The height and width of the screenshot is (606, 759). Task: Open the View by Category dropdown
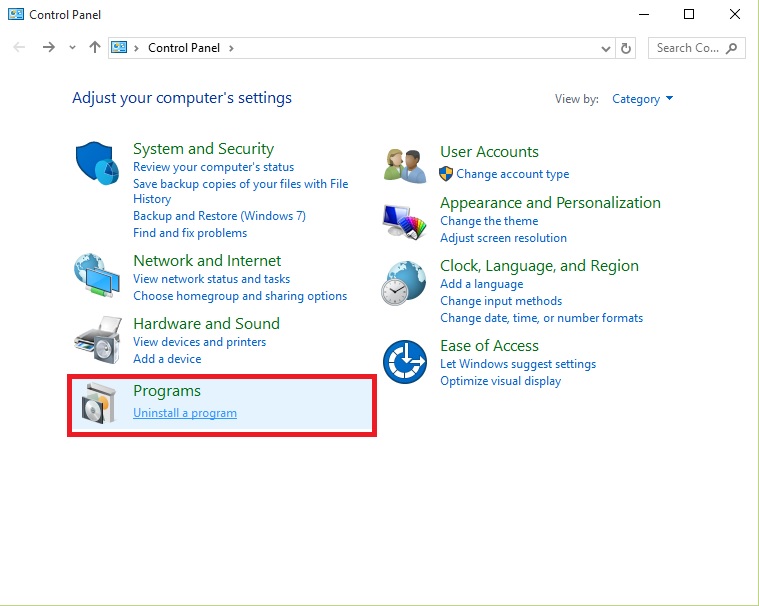pos(642,99)
